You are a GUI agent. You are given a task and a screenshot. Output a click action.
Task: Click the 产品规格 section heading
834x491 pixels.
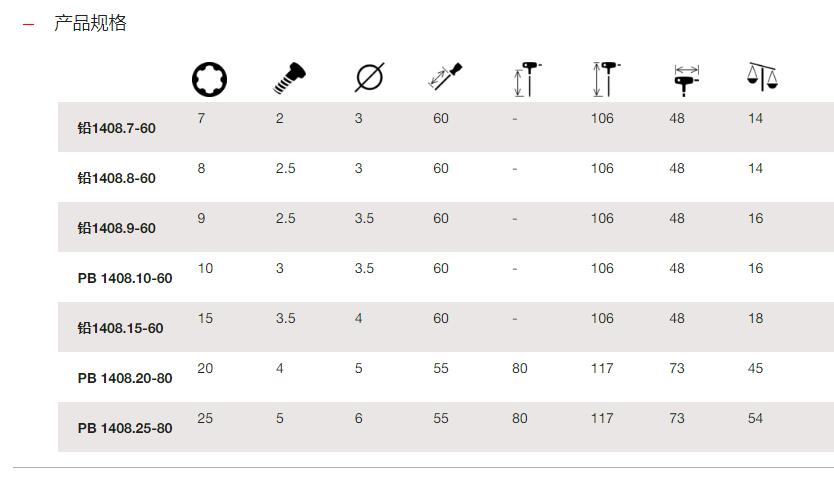click(x=90, y=23)
